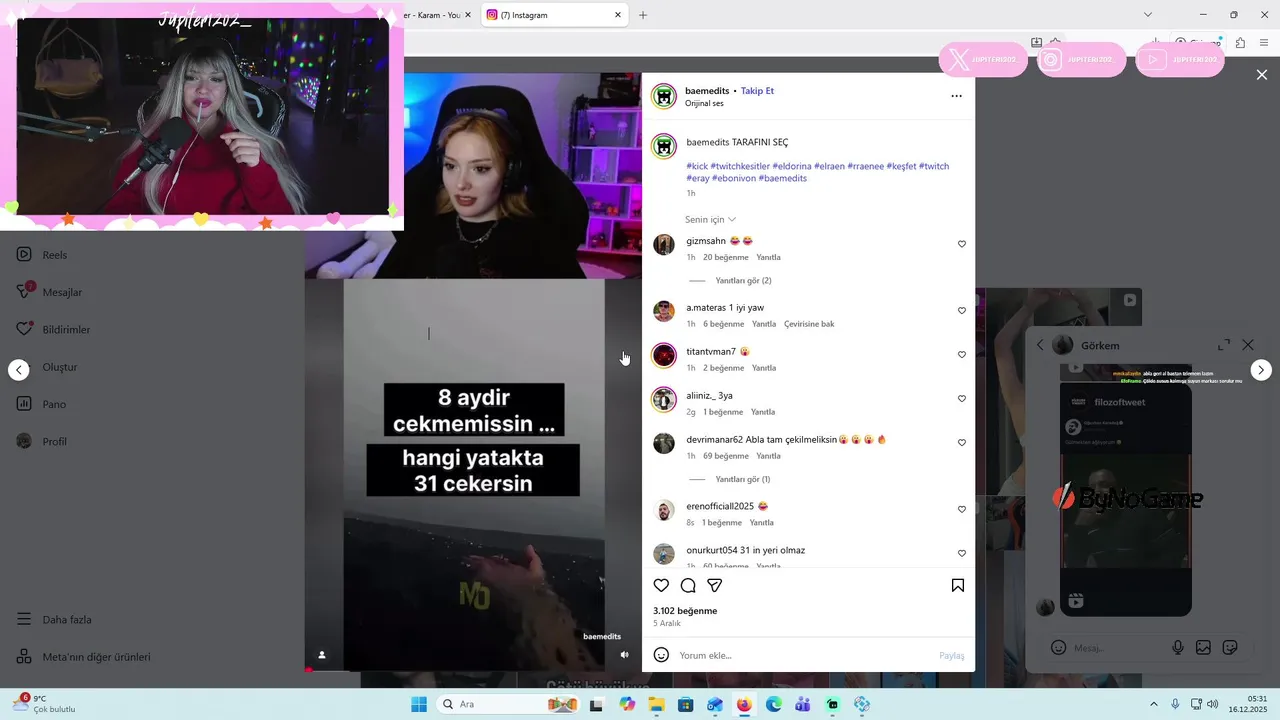Open File Explorer from taskbar
The height and width of the screenshot is (720, 1280).
tap(656, 704)
